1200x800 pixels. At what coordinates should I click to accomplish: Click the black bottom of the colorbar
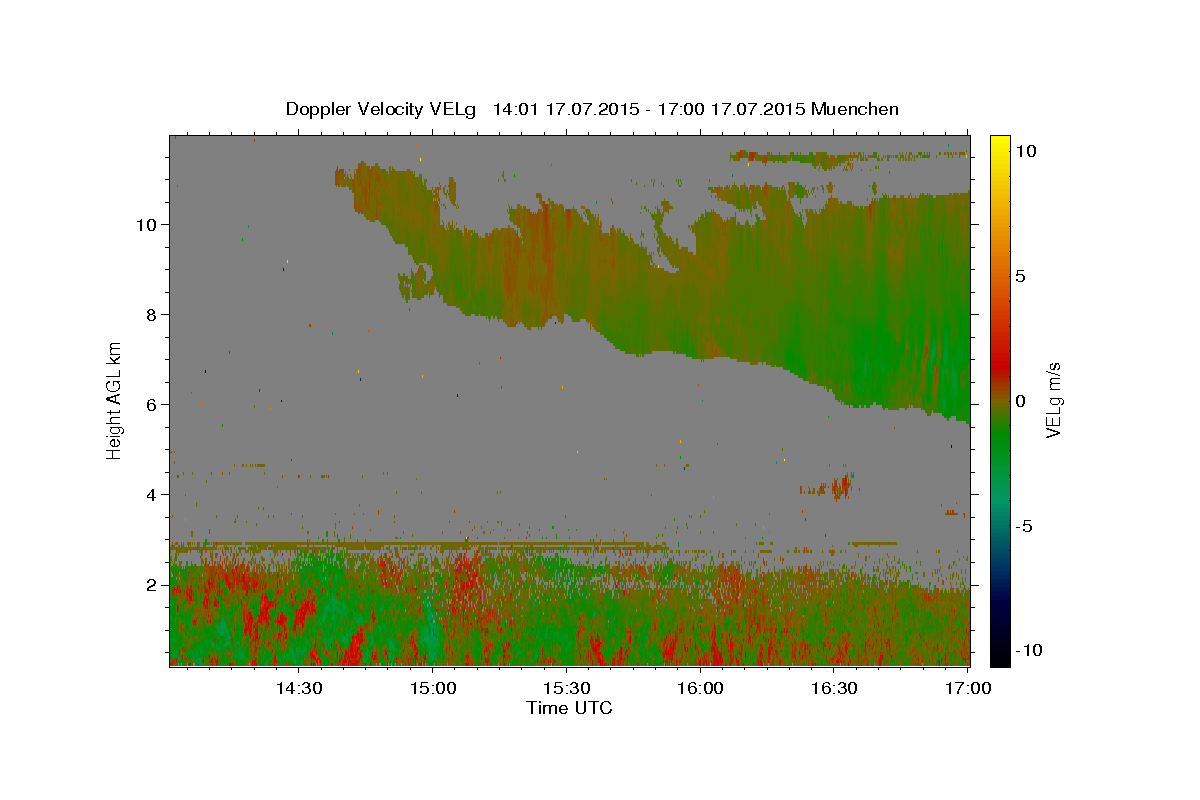click(999, 655)
